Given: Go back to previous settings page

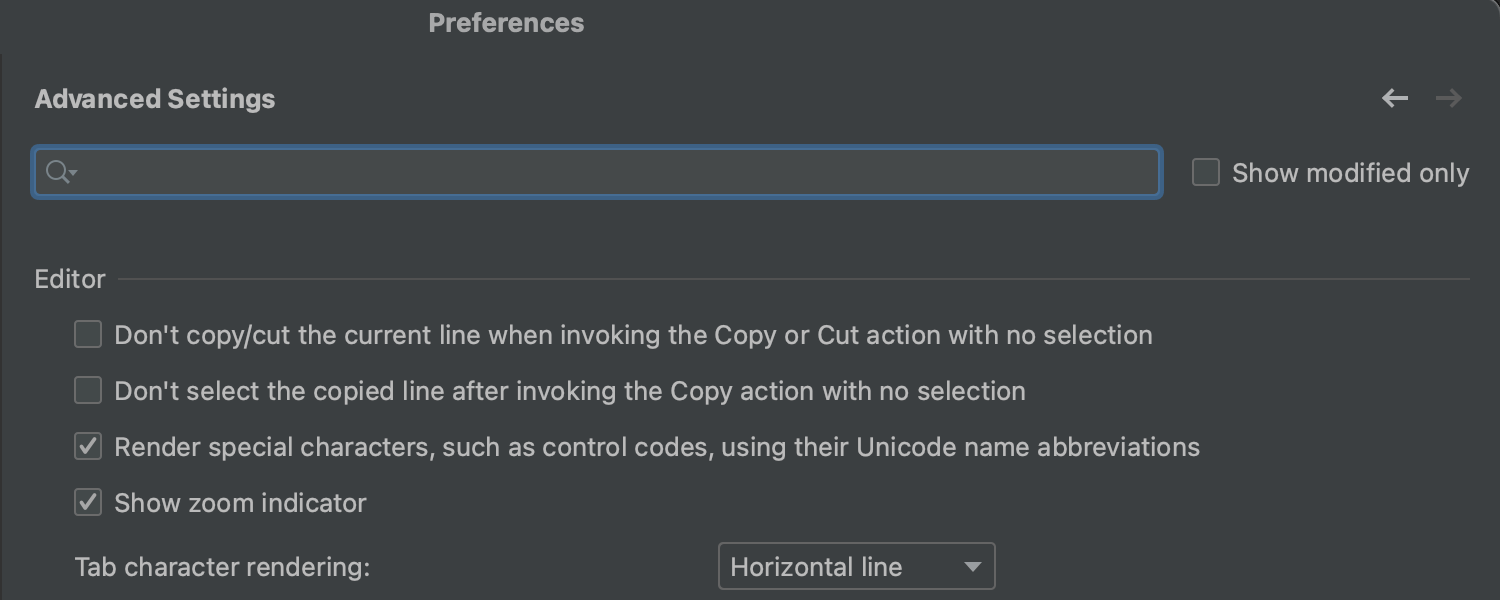Looking at the screenshot, I should click(1394, 98).
